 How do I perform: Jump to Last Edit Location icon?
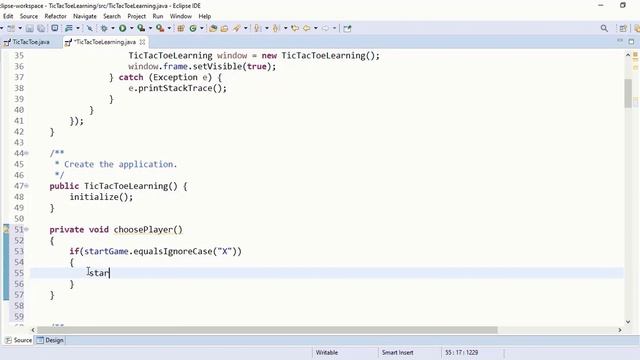pyautogui.click(x=295, y=28)
